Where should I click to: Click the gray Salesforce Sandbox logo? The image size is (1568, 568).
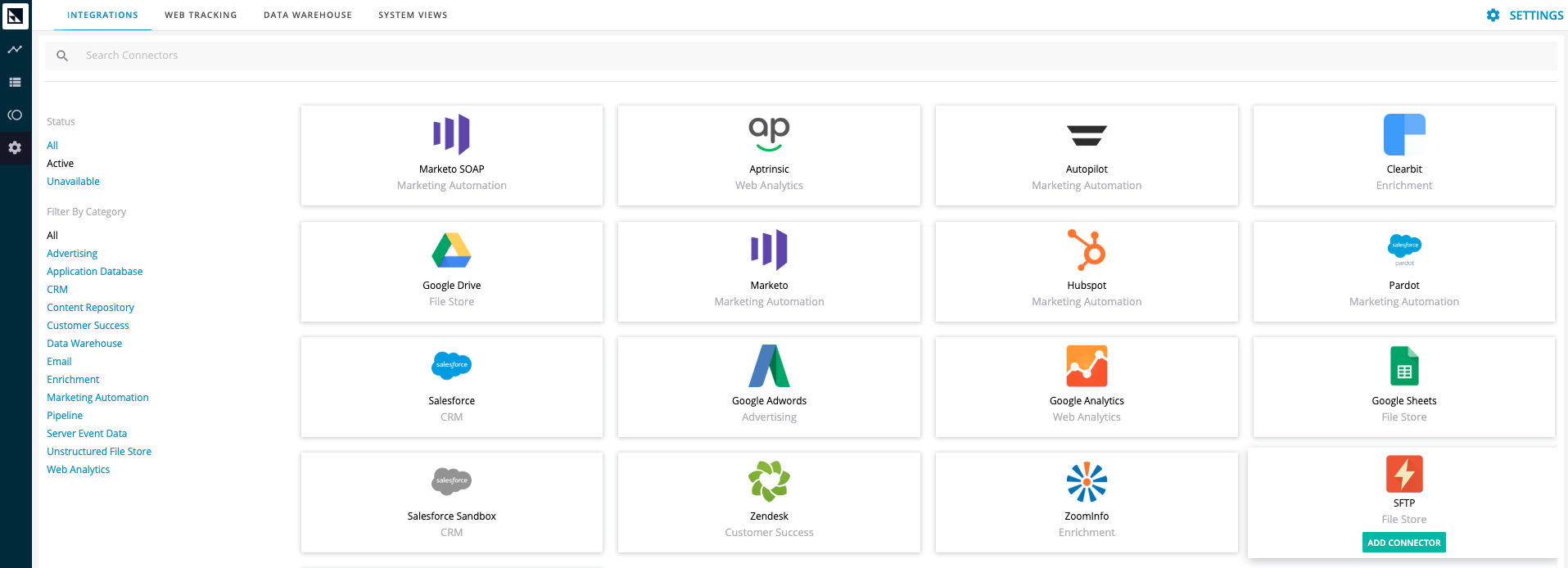point(451,481)
